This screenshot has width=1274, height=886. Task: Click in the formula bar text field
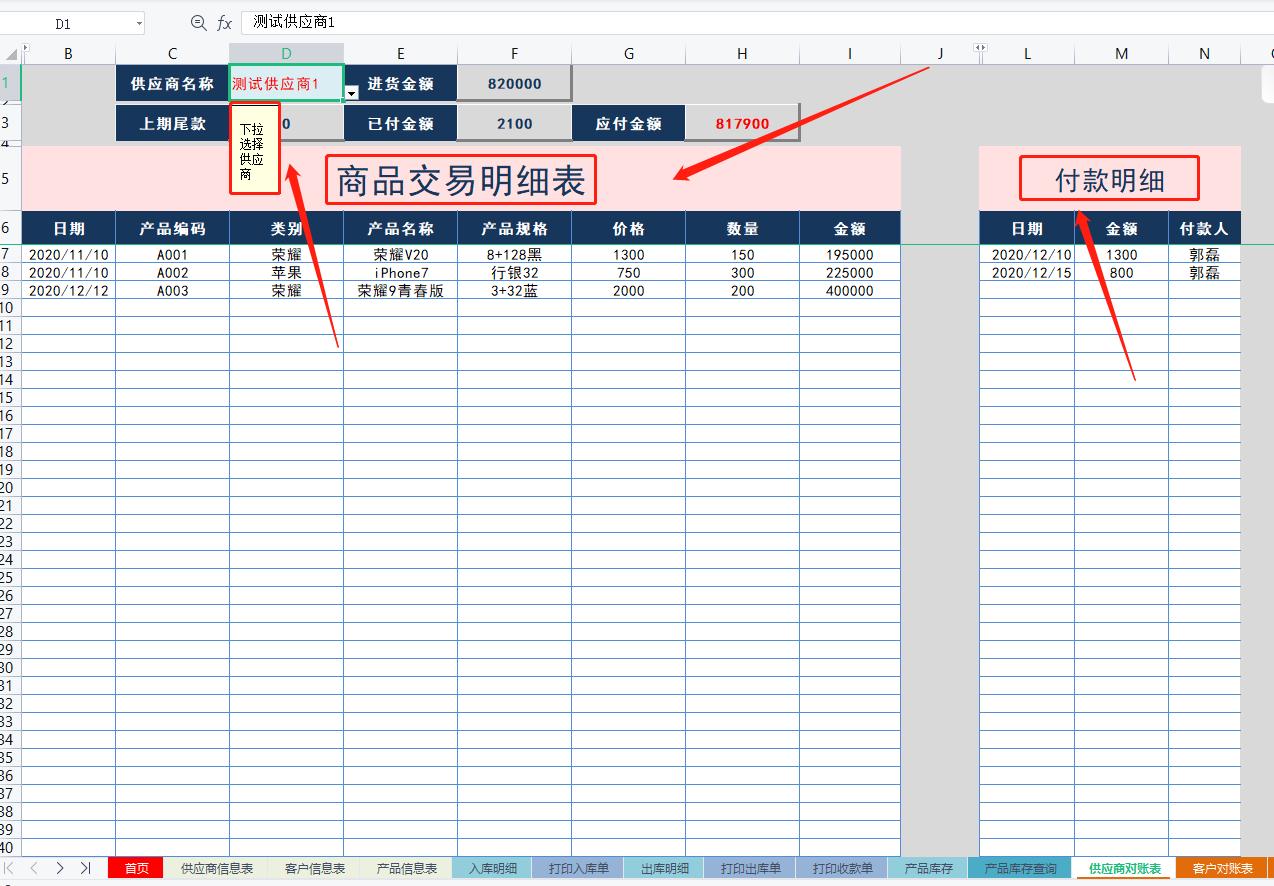[700, 22]
